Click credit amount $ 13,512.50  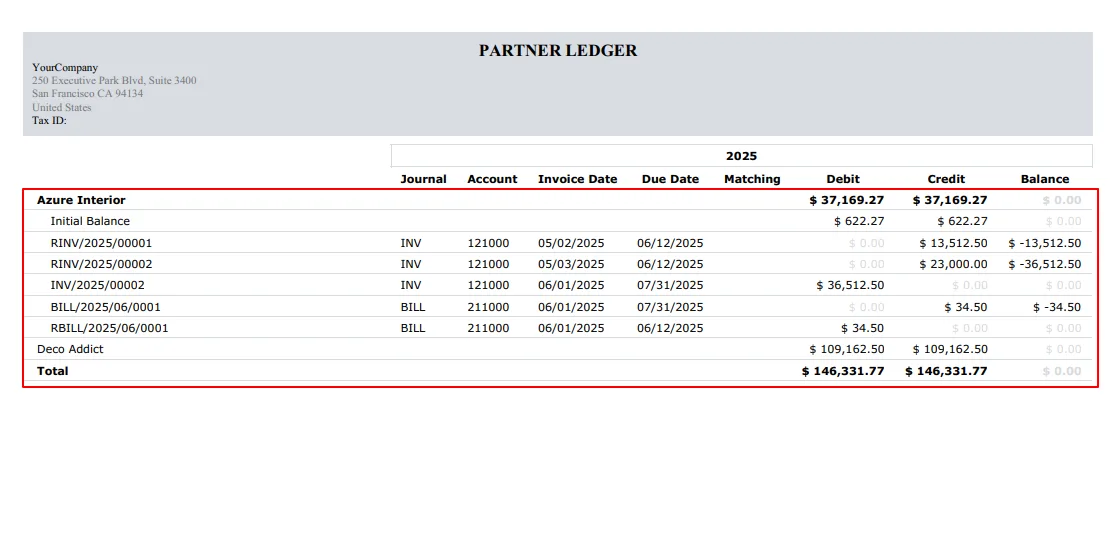pyautogui.click(x=953, y=243)
